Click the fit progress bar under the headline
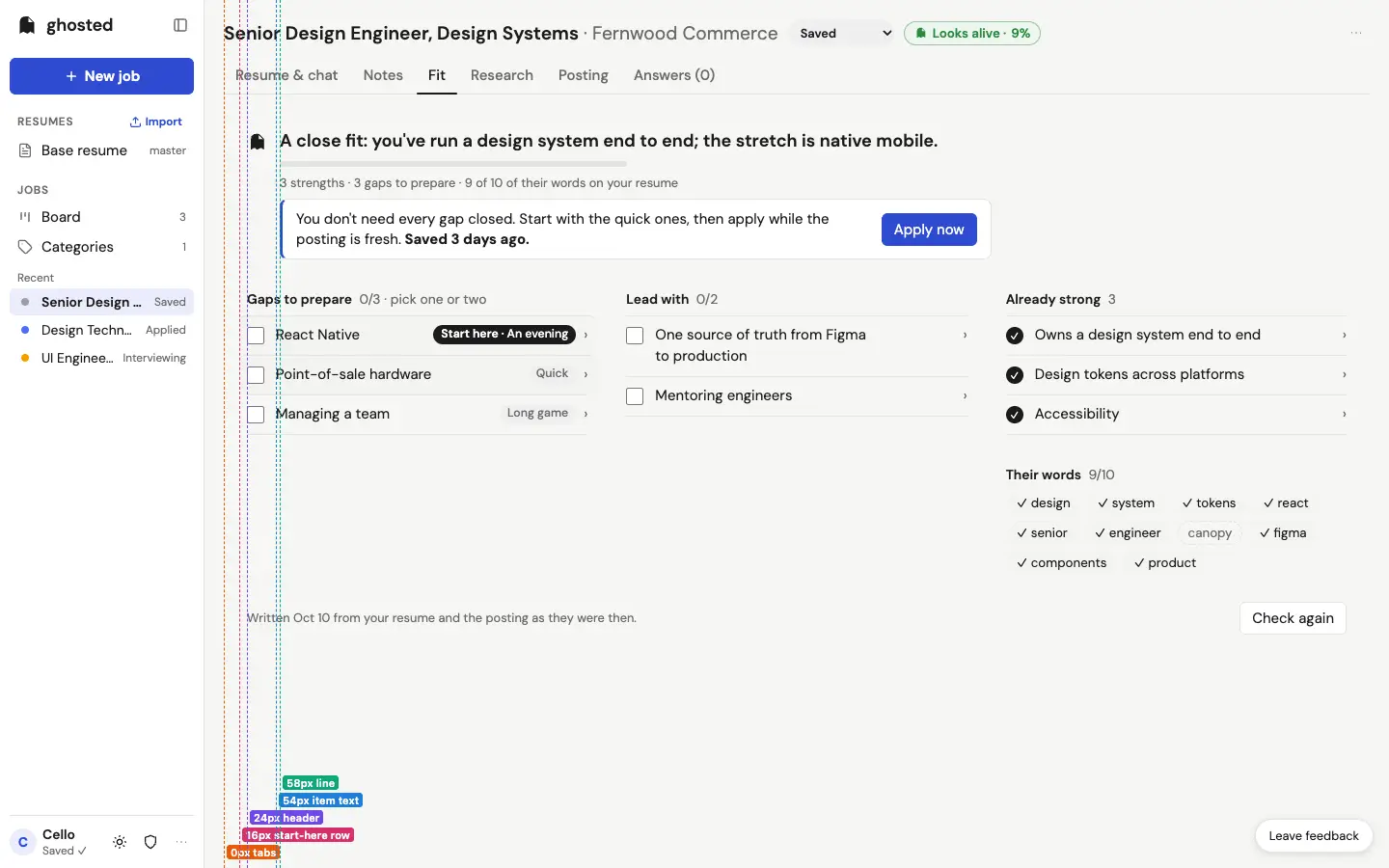1389x868 pixels. coord(453,164)
